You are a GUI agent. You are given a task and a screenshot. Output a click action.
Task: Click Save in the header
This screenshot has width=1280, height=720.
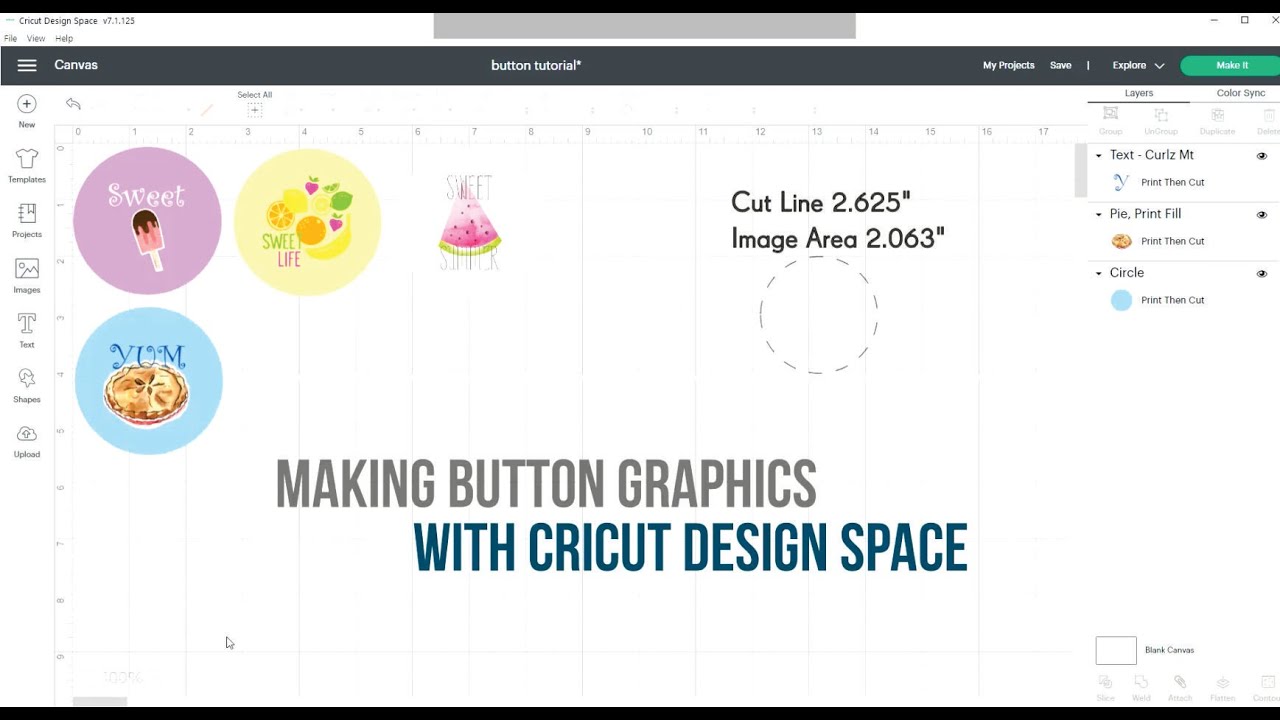[1060, 65]
